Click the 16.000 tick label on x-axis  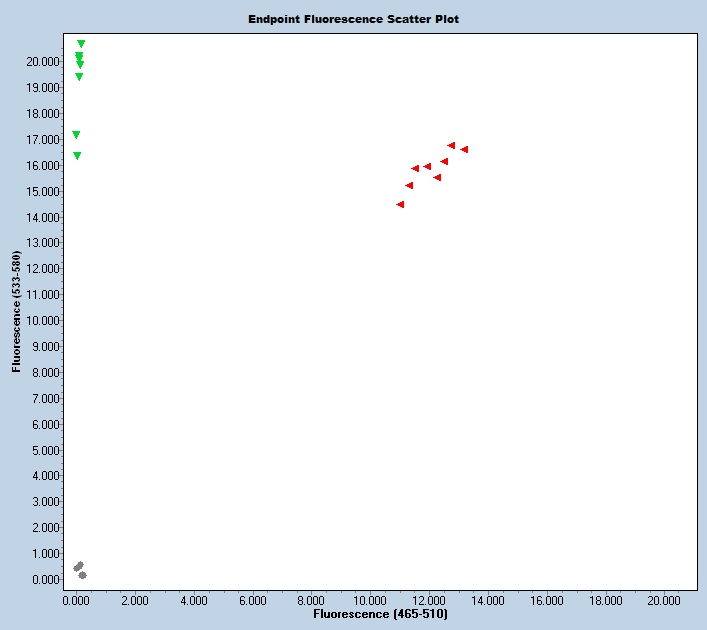547,600
